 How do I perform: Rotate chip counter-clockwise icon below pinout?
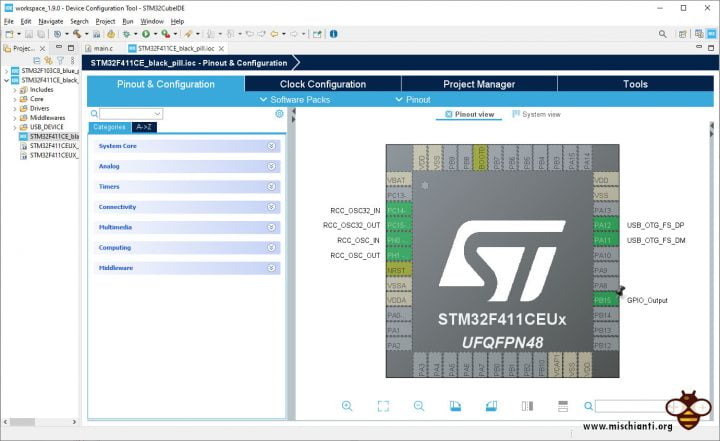(x=491, y=406)
